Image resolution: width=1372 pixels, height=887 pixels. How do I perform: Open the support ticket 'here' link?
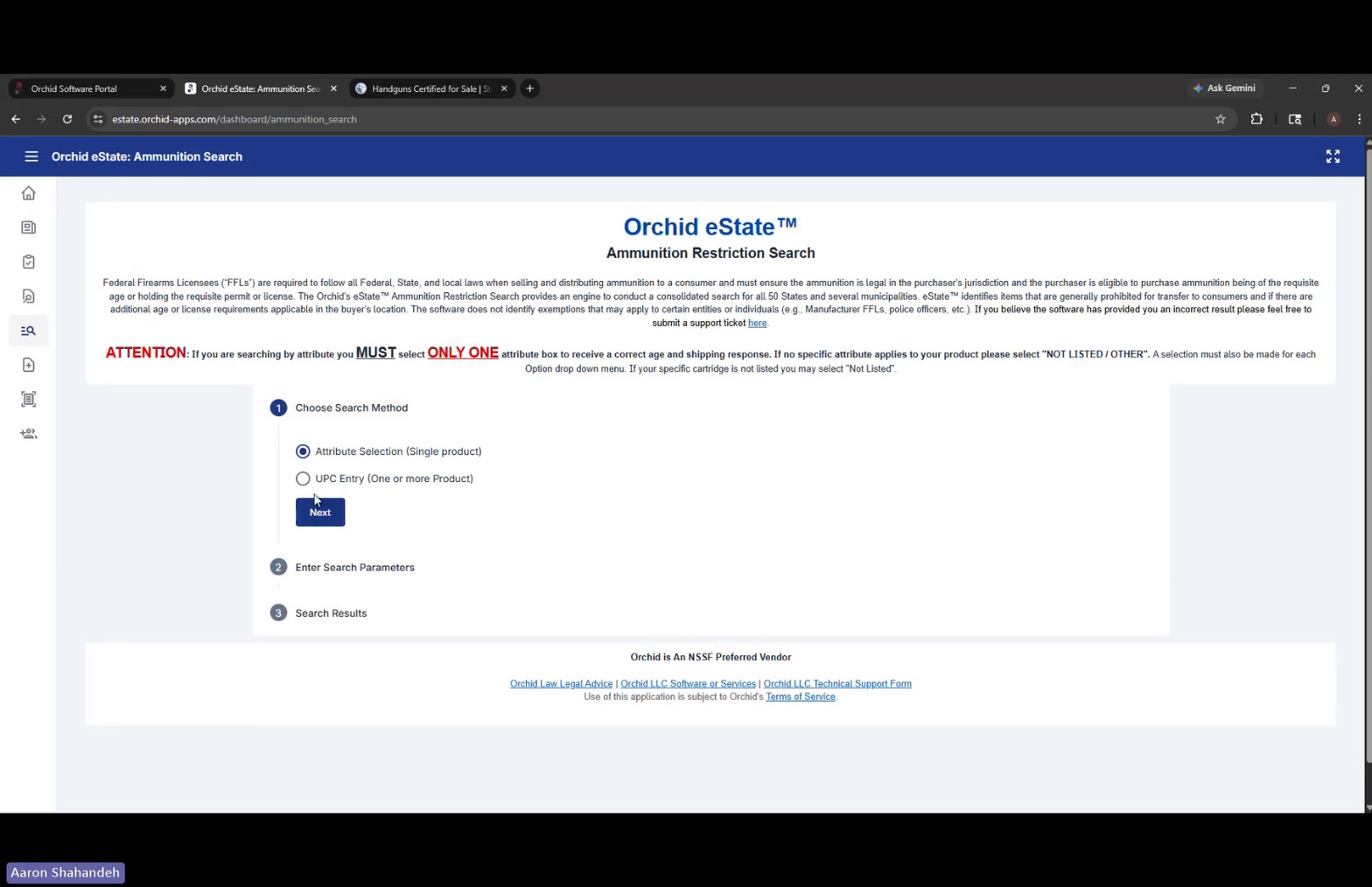(x=757, y=323)
